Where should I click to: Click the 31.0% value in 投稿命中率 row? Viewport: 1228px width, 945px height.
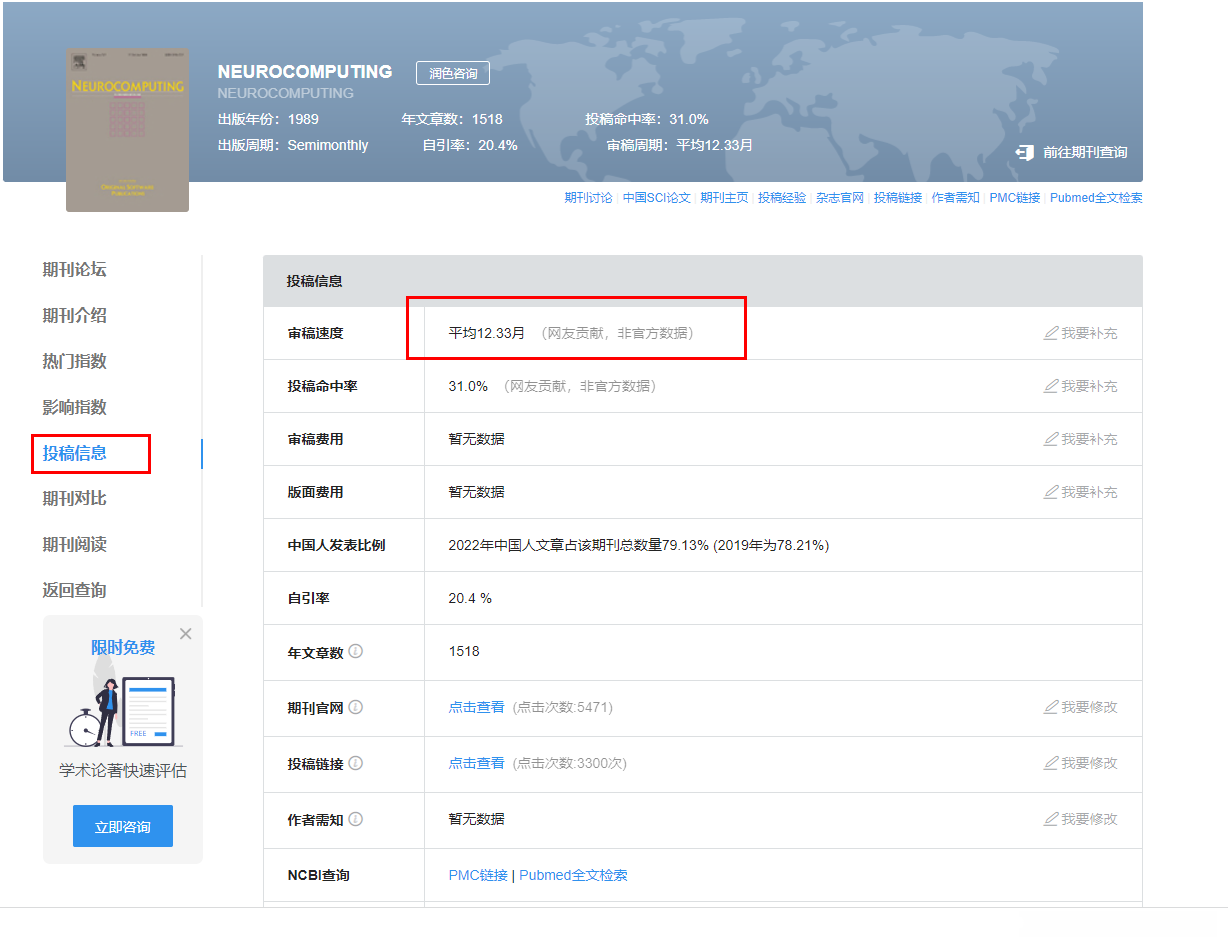coord(469,386)
